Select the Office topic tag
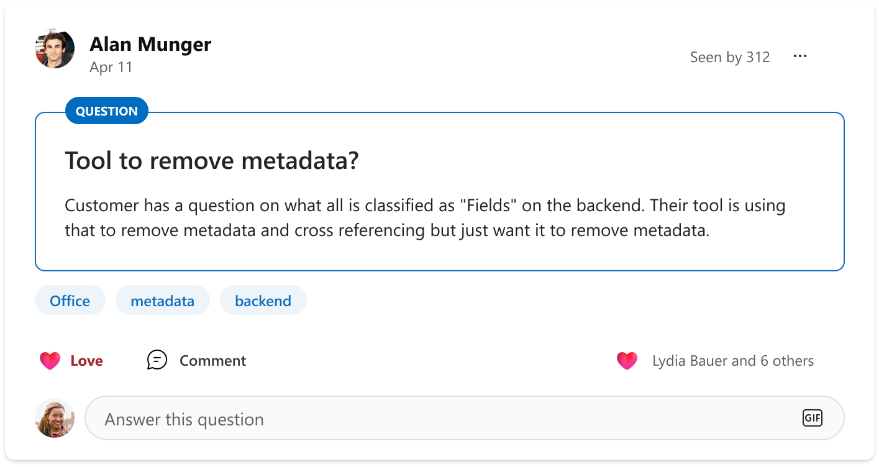Screen dimensions: 879x467 click(70, 300)
